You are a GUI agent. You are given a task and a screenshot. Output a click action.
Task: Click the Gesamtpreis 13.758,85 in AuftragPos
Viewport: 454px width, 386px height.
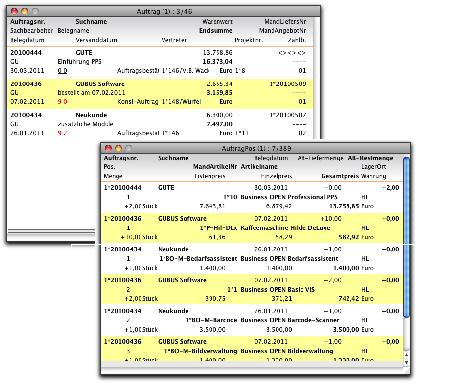(x=344, y=206)
